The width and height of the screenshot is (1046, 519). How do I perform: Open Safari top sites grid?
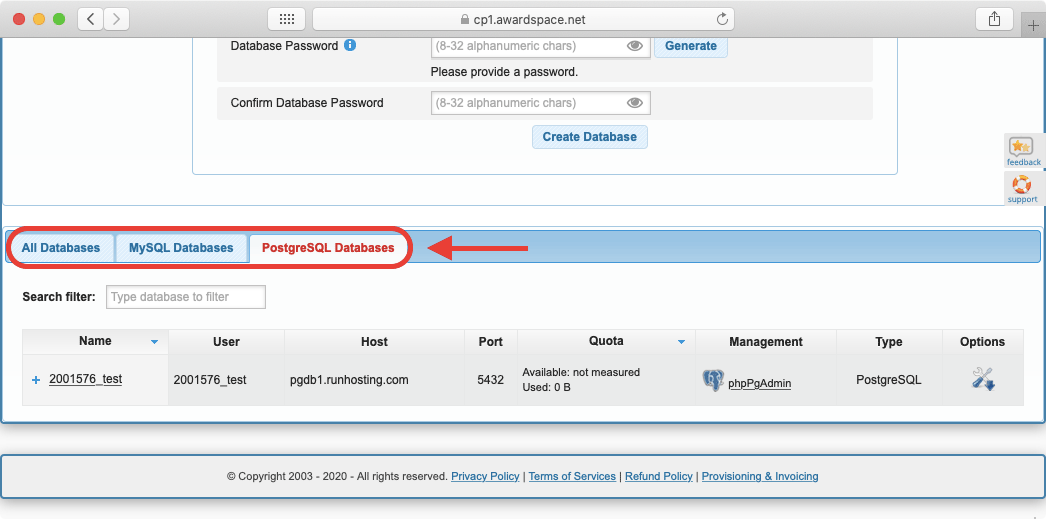[x=287, y=19]
